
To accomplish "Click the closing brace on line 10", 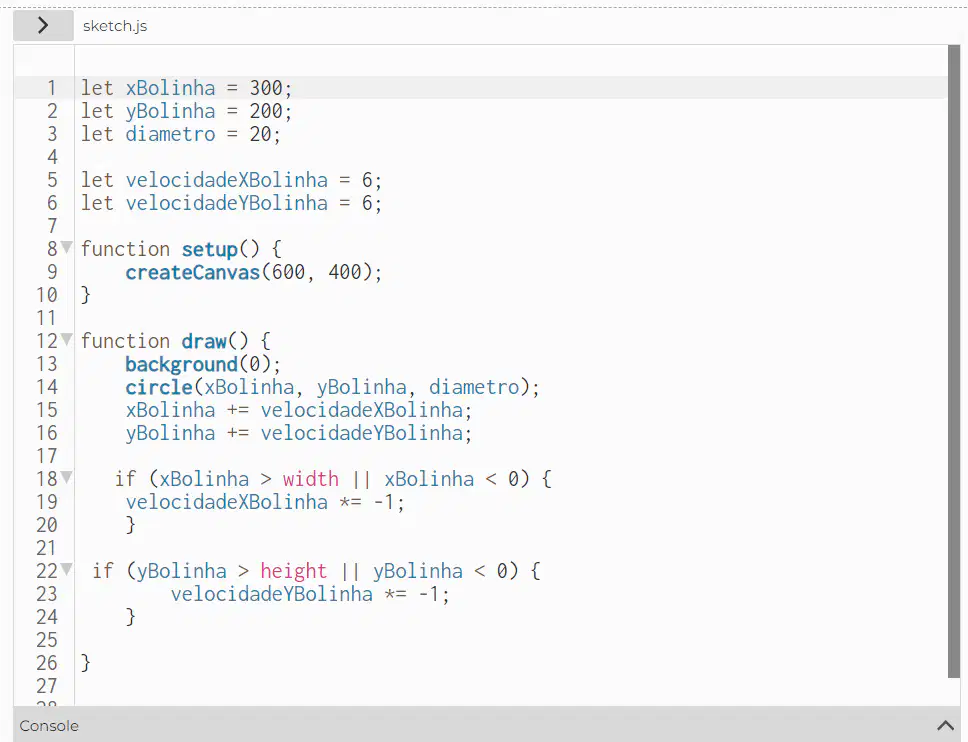I will tap(86, 295).
